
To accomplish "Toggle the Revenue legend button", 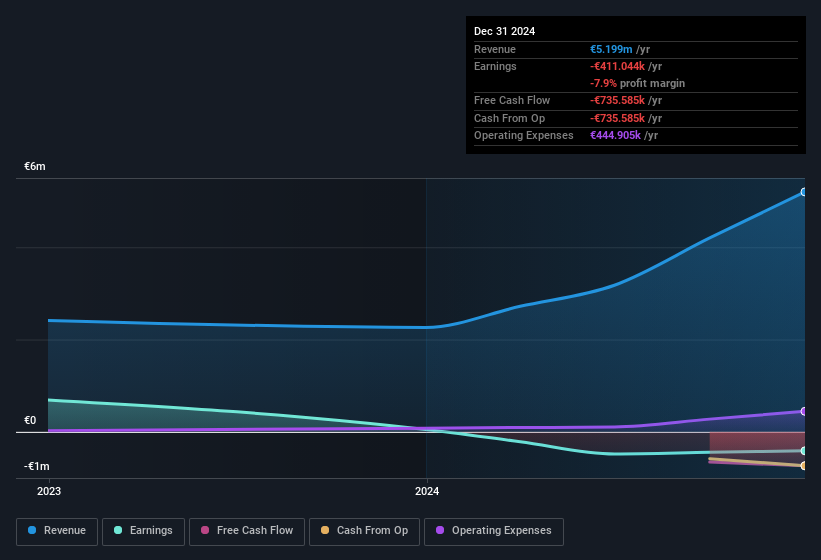I will pos(57,532).
